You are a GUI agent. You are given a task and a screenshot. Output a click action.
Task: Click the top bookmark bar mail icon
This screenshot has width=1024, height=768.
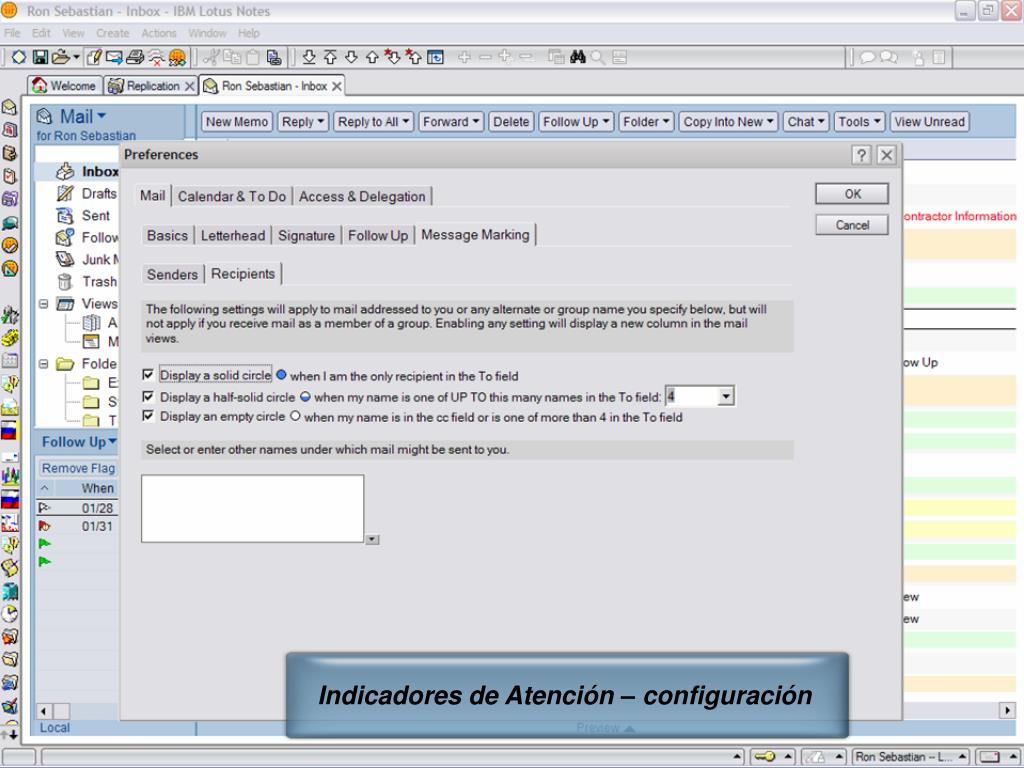(x=10, y=107)
